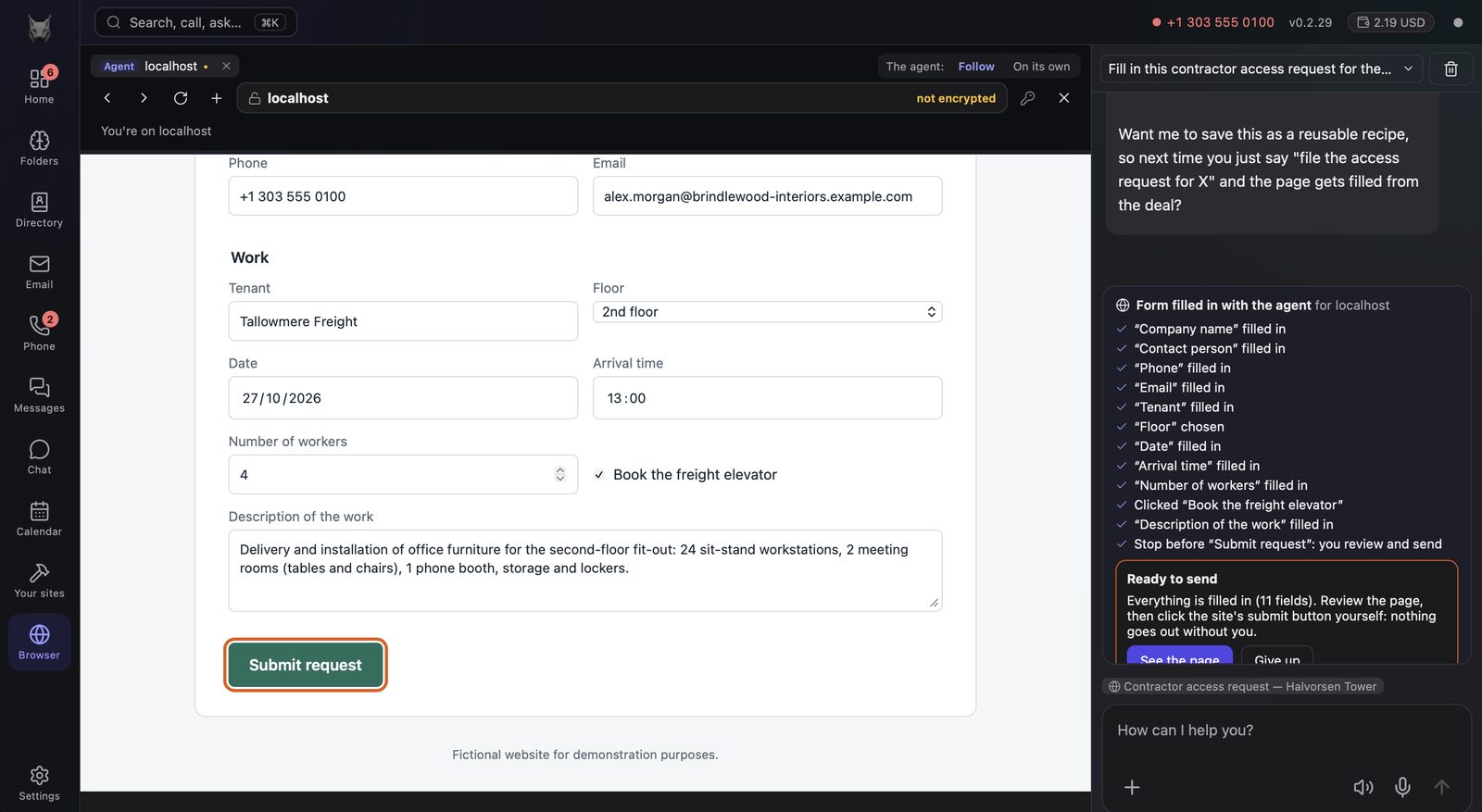Delete the conversation with trash icon

pos(1451,69)
